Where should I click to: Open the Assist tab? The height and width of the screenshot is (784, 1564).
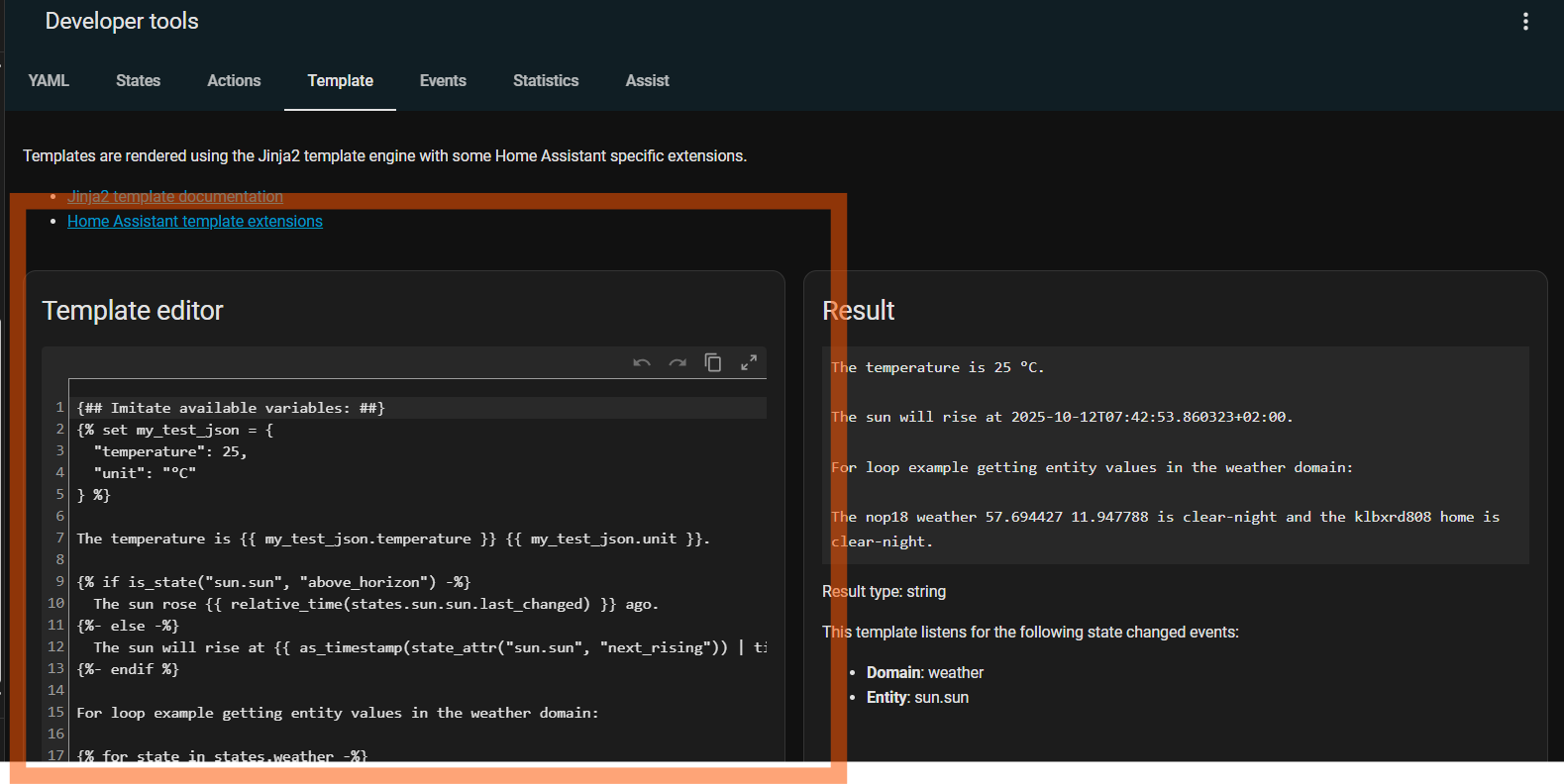point(647,81)
